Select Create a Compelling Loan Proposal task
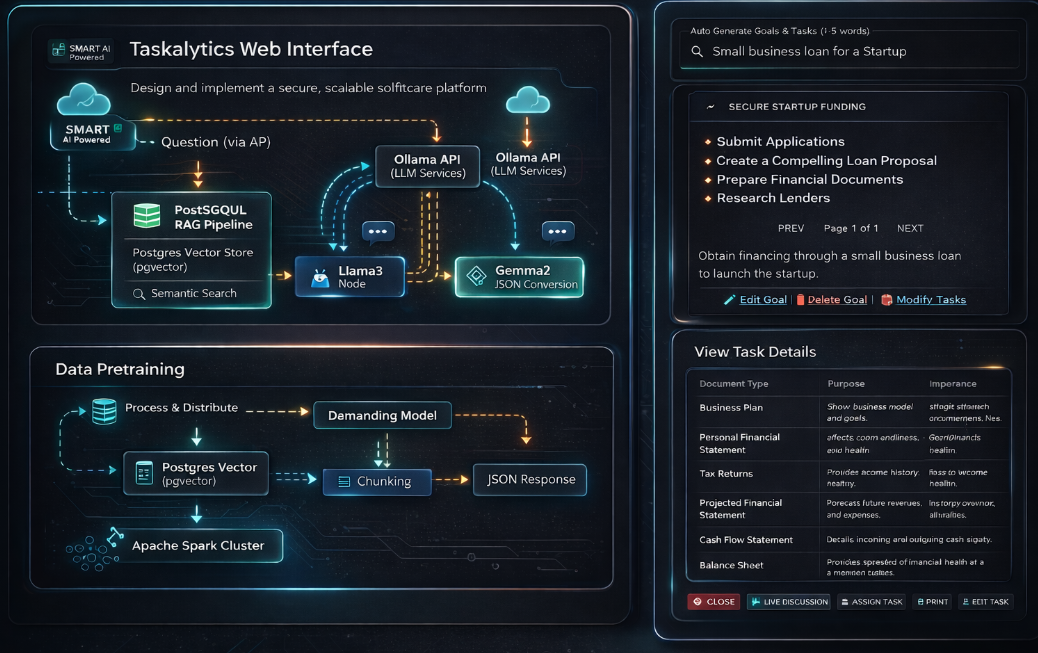Viewport: 1038px width, 653px height. click(826, 161)
